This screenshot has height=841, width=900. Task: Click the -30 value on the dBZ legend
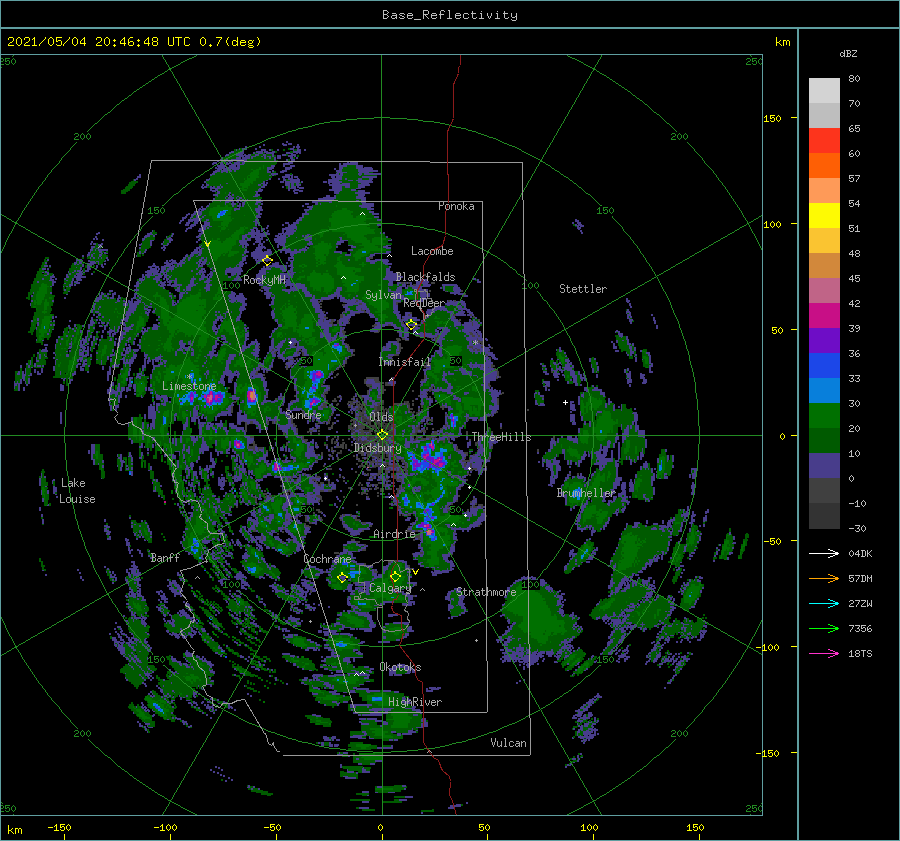[858, 528]
